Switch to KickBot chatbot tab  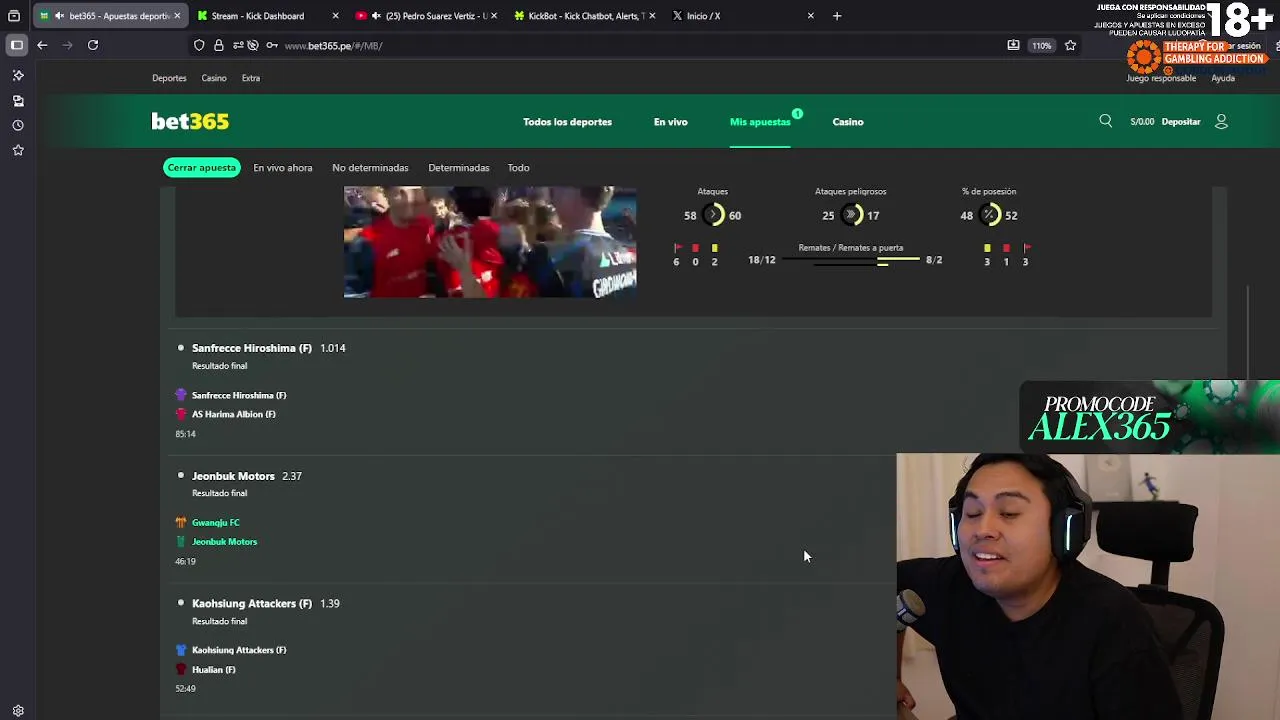pos(586,16)
